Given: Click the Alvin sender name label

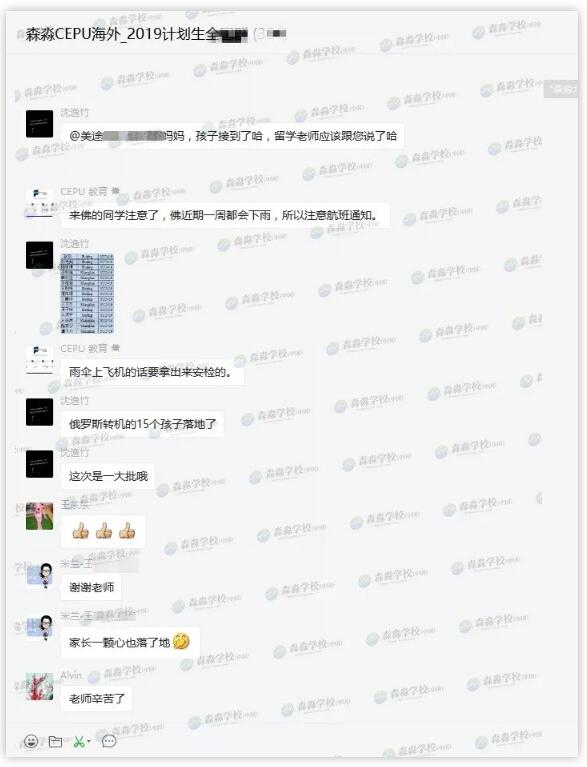Looking at the screenshot, I should 71,675.
